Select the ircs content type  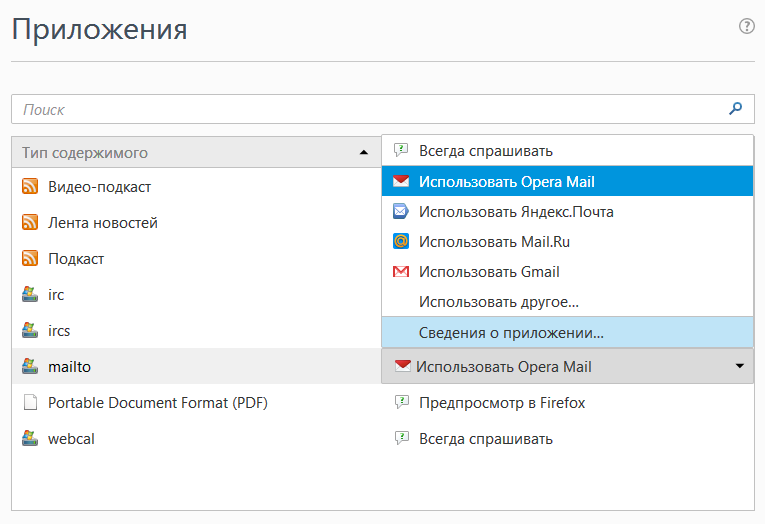pos(196,331)
